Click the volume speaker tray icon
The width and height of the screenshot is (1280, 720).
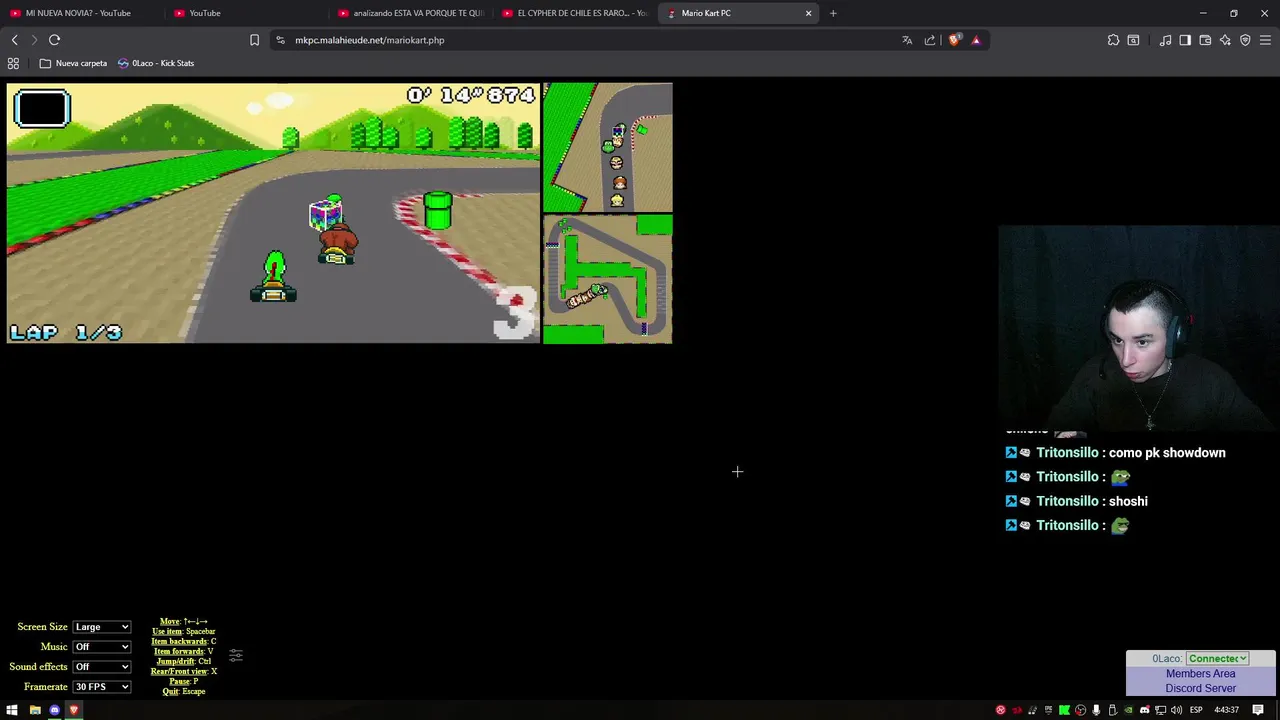pos(1176,710)
